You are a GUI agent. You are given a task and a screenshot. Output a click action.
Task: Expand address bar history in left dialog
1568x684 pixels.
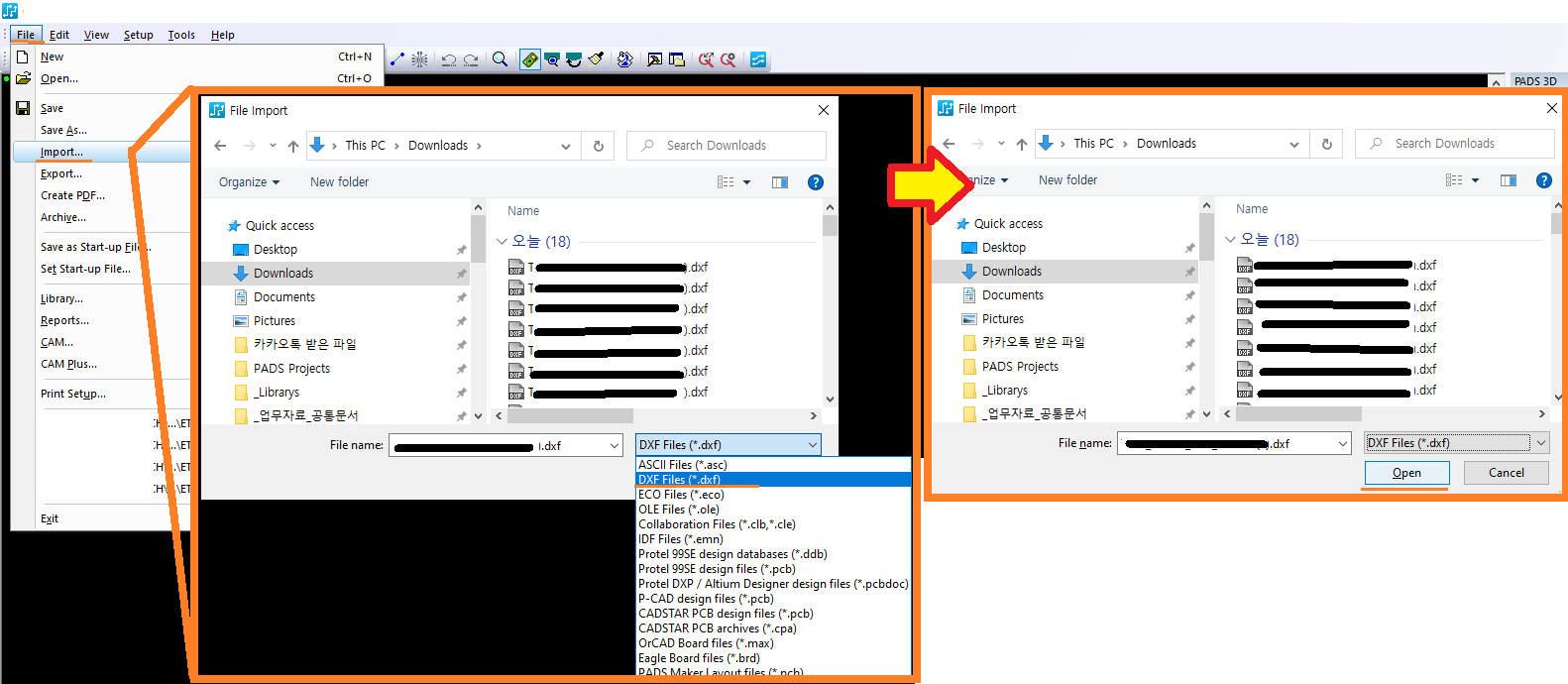[566, 146]
